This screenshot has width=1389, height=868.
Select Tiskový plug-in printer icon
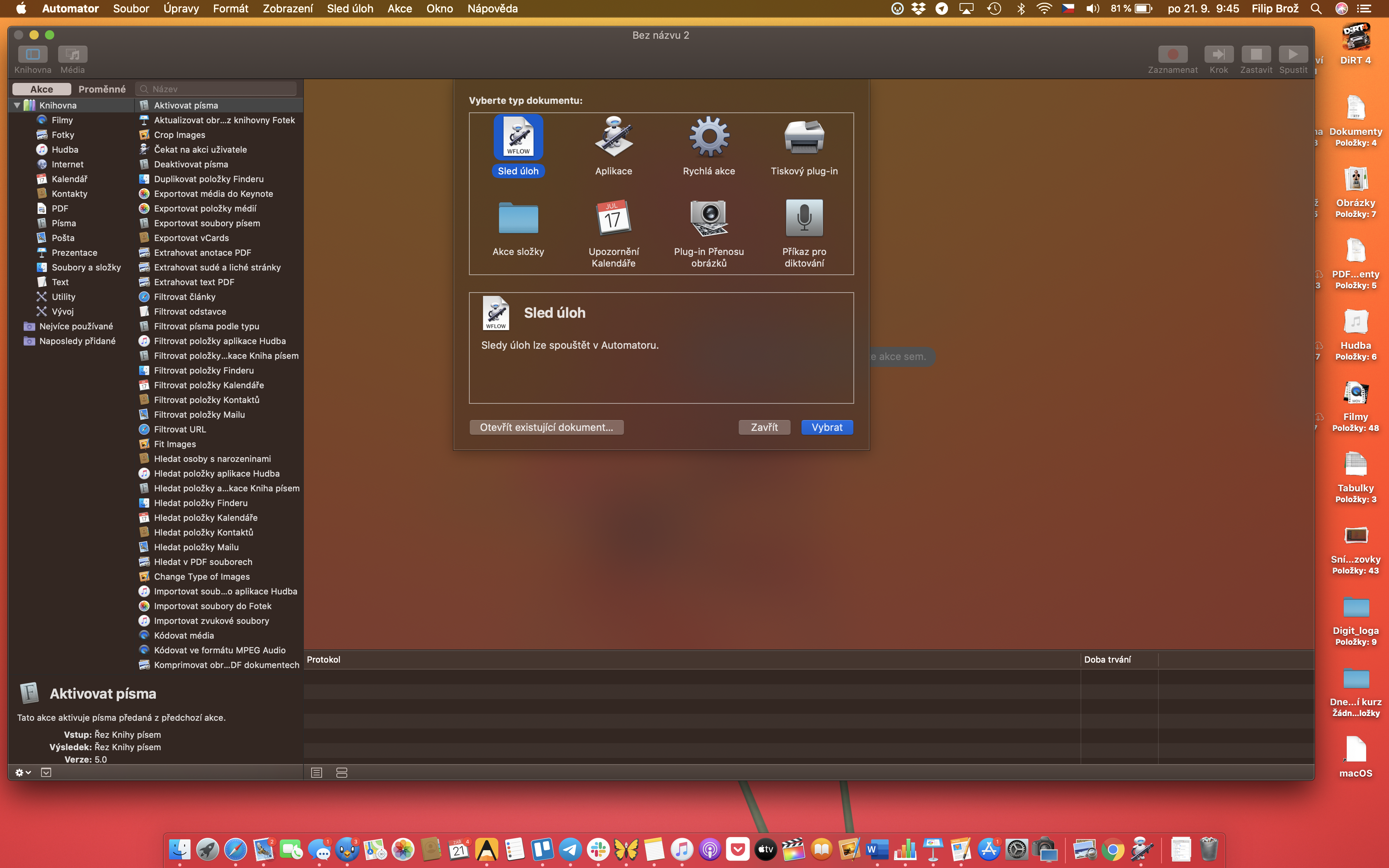803,138
